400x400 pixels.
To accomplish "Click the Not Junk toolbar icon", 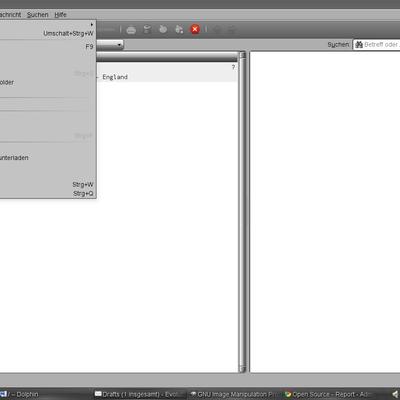I will 179,29.
